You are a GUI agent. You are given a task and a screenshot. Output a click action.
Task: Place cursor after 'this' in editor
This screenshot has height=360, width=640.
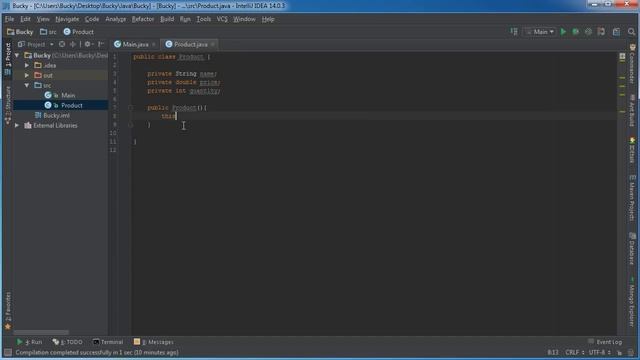(x=176, y=116)
